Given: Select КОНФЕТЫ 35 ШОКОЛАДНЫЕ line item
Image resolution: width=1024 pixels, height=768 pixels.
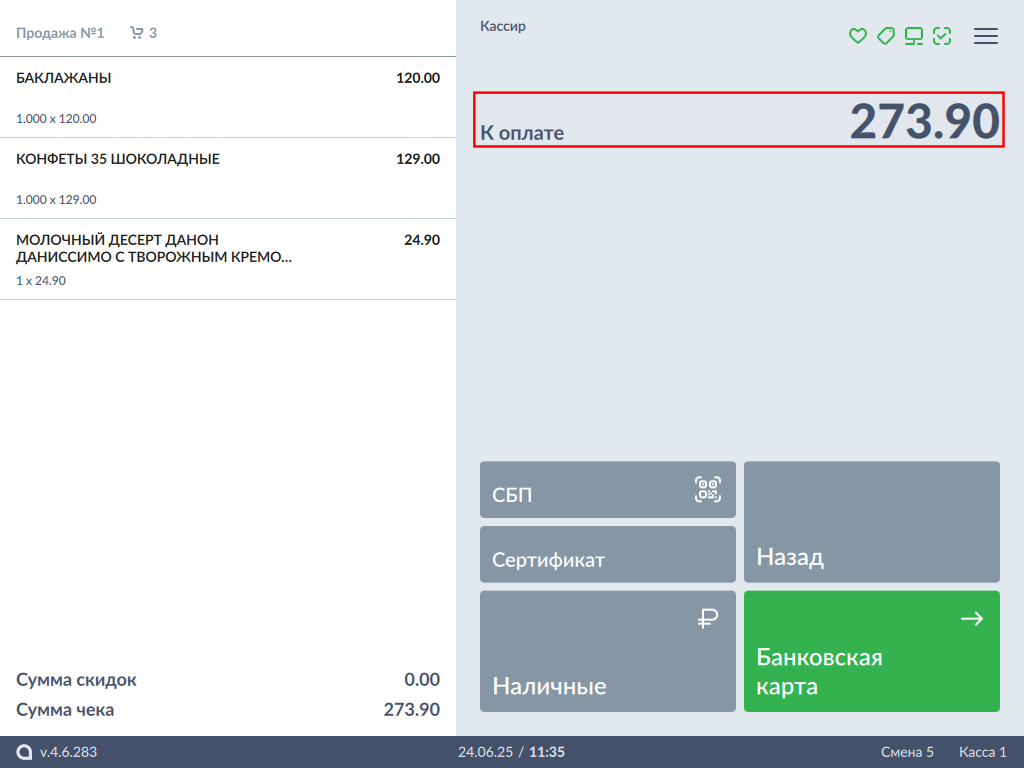Looking at the screenshot, I should click(x=228, y=178).
